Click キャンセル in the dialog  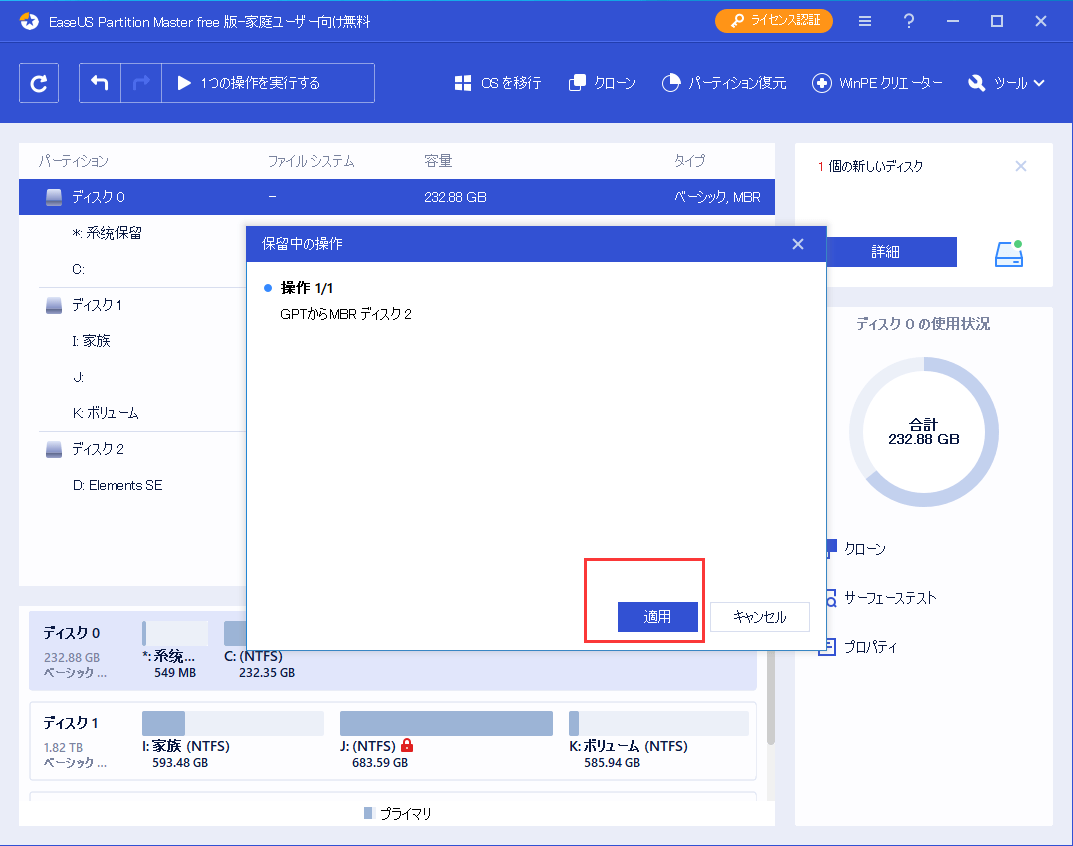[760, 617]
